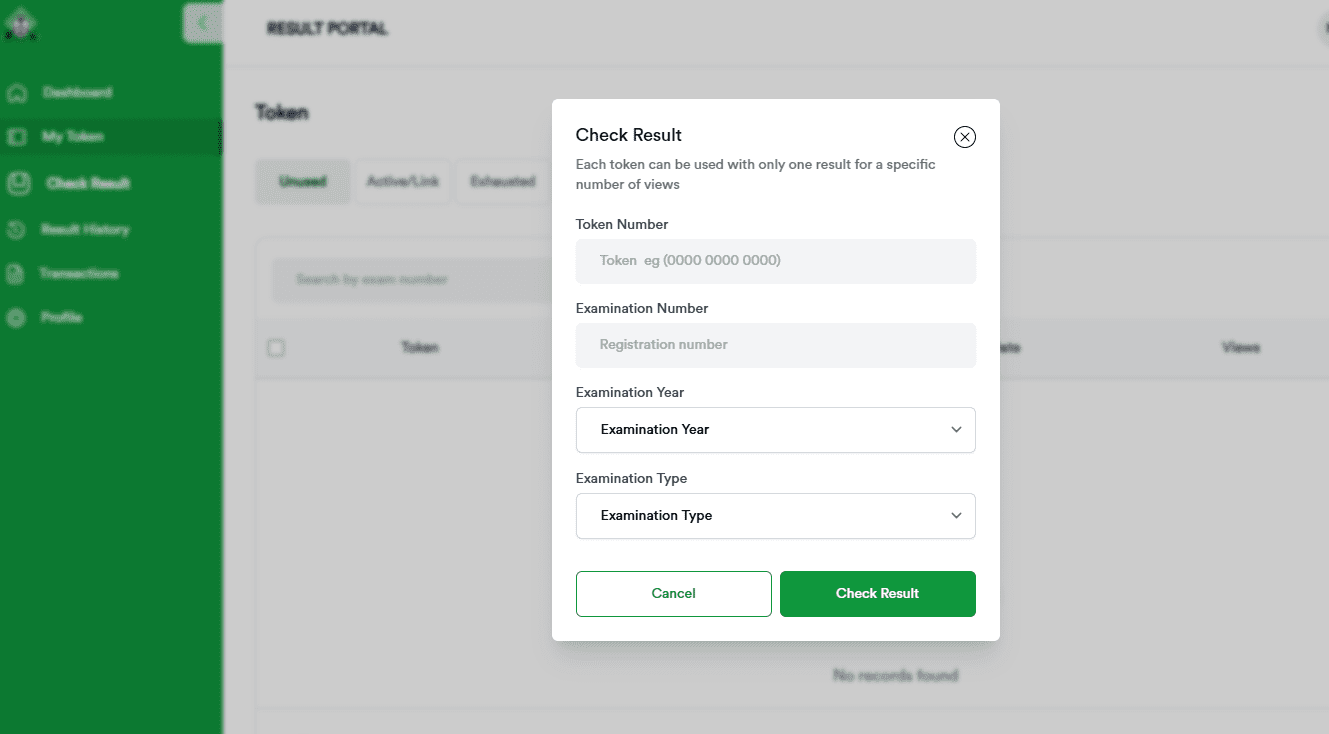Click the Transactions document icon

point(15,274)
